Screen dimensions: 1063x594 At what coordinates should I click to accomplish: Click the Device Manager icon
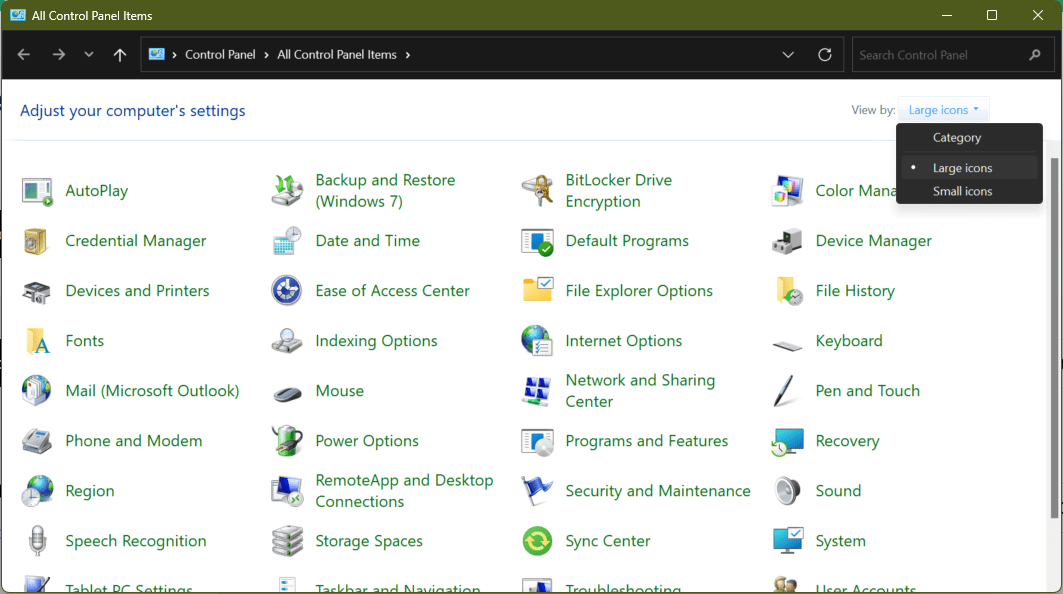787,241
